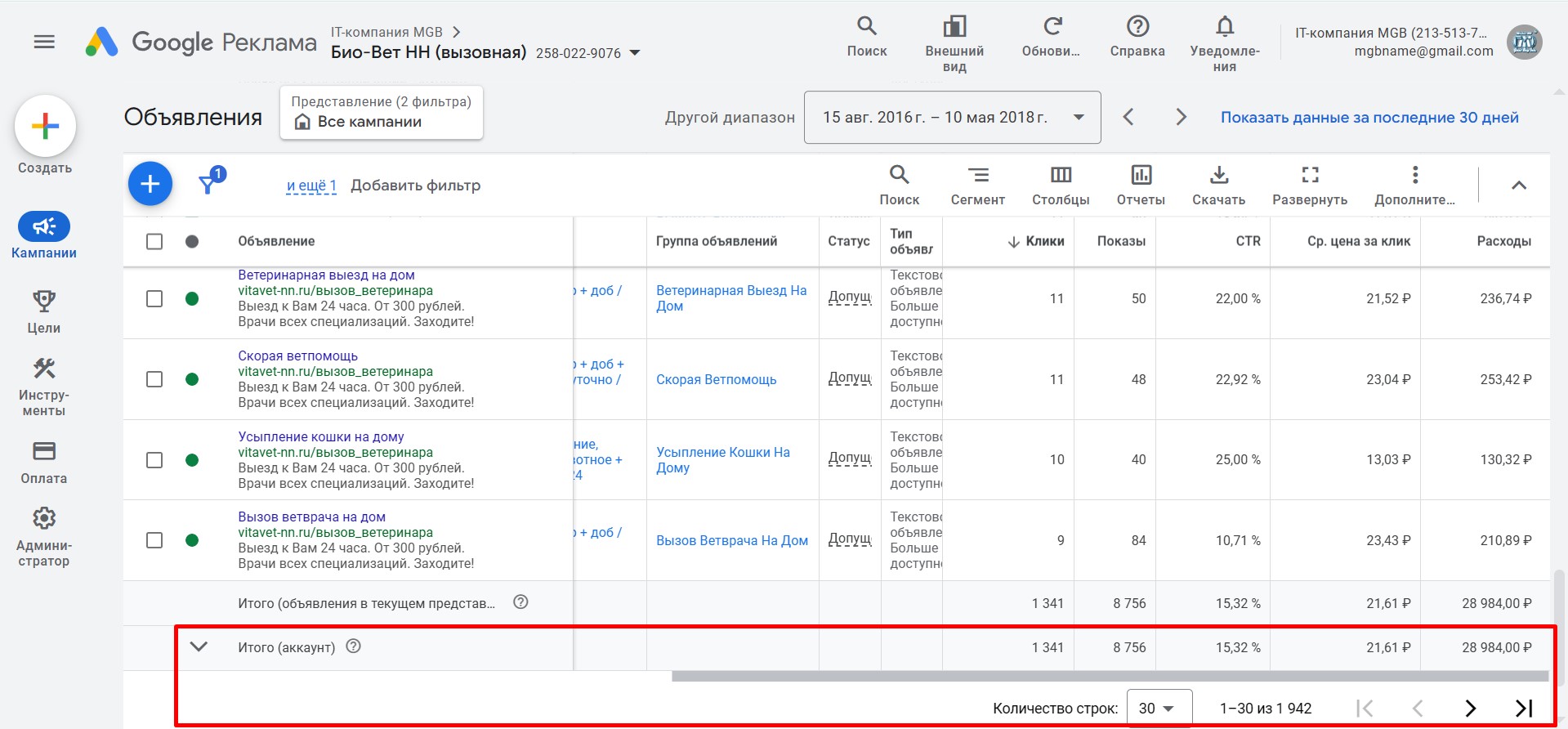Open the view (Представление) selector

pyautogui.click(x=382, y=113)
